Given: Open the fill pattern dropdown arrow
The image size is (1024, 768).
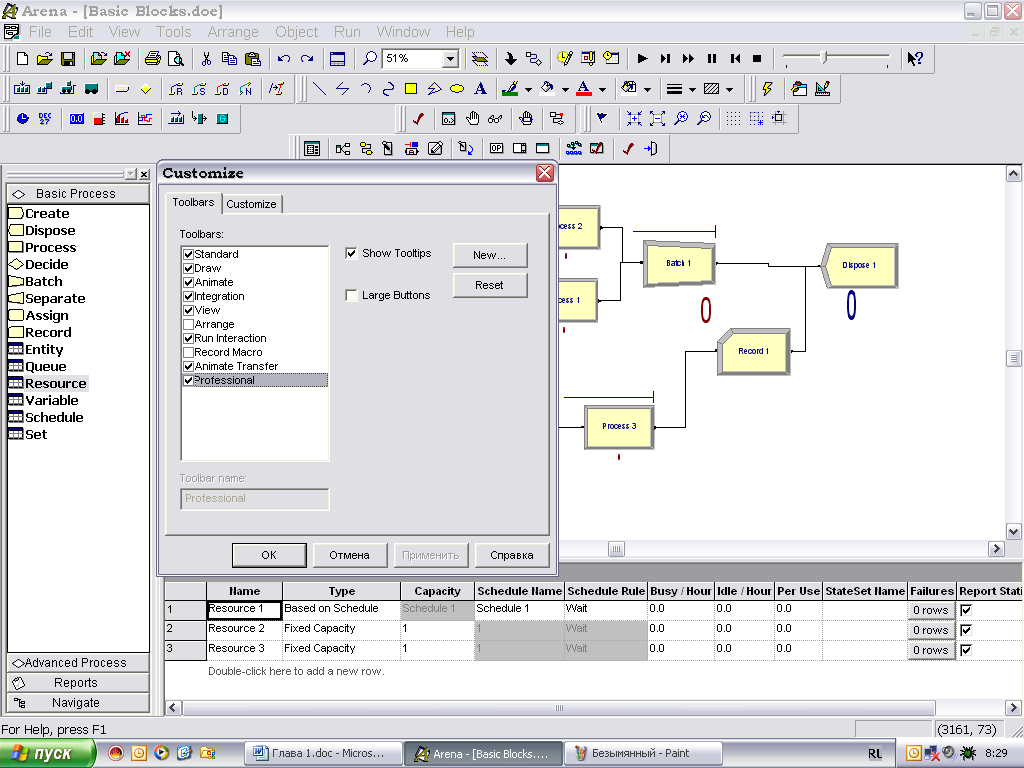Looking at the screenshot, I should click(729, 89).
